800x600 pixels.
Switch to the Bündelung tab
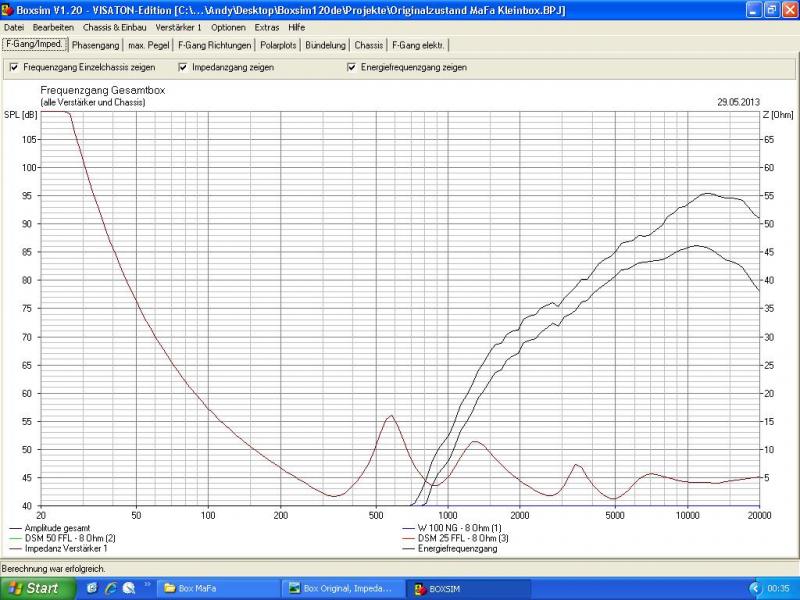click(326, 45)
